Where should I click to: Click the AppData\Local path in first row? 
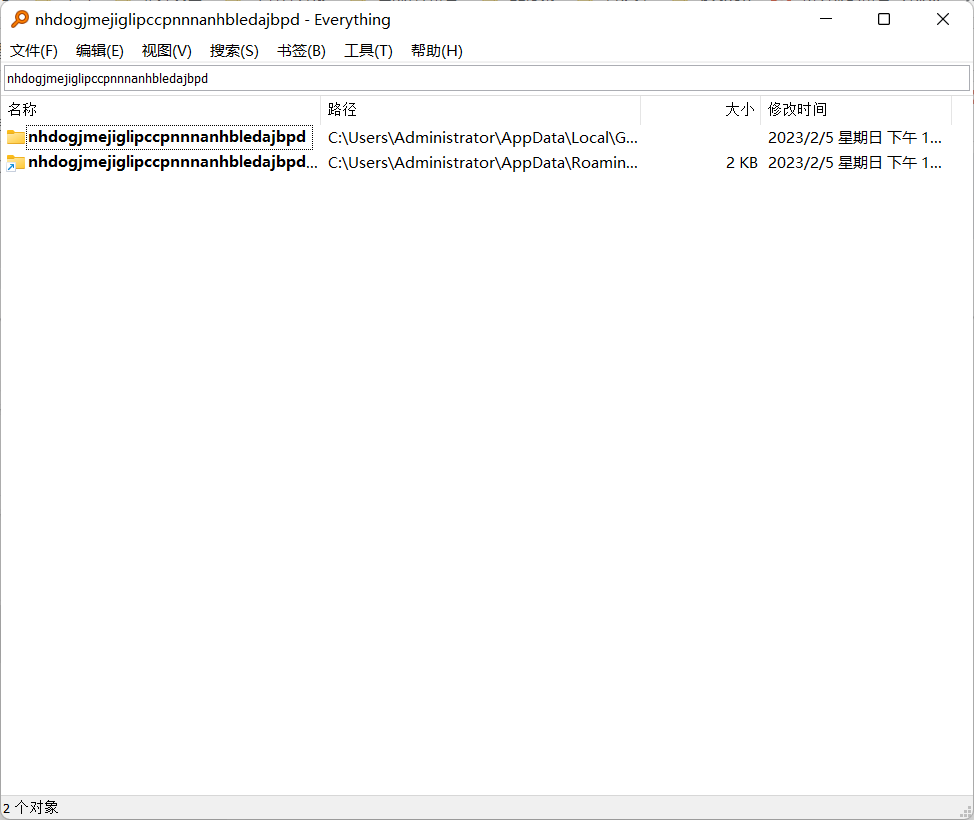483,138
